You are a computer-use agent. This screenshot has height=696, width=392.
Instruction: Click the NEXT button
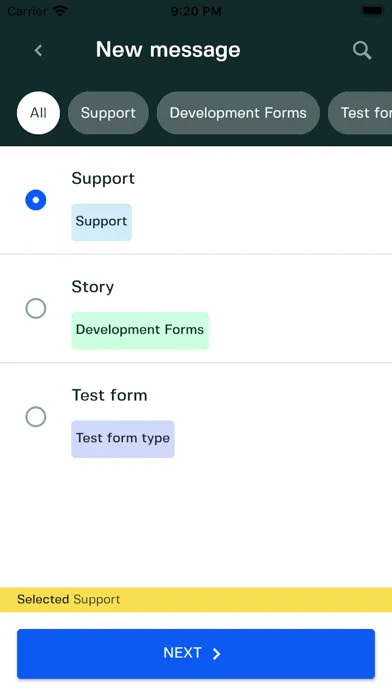(x=196, y=653)
